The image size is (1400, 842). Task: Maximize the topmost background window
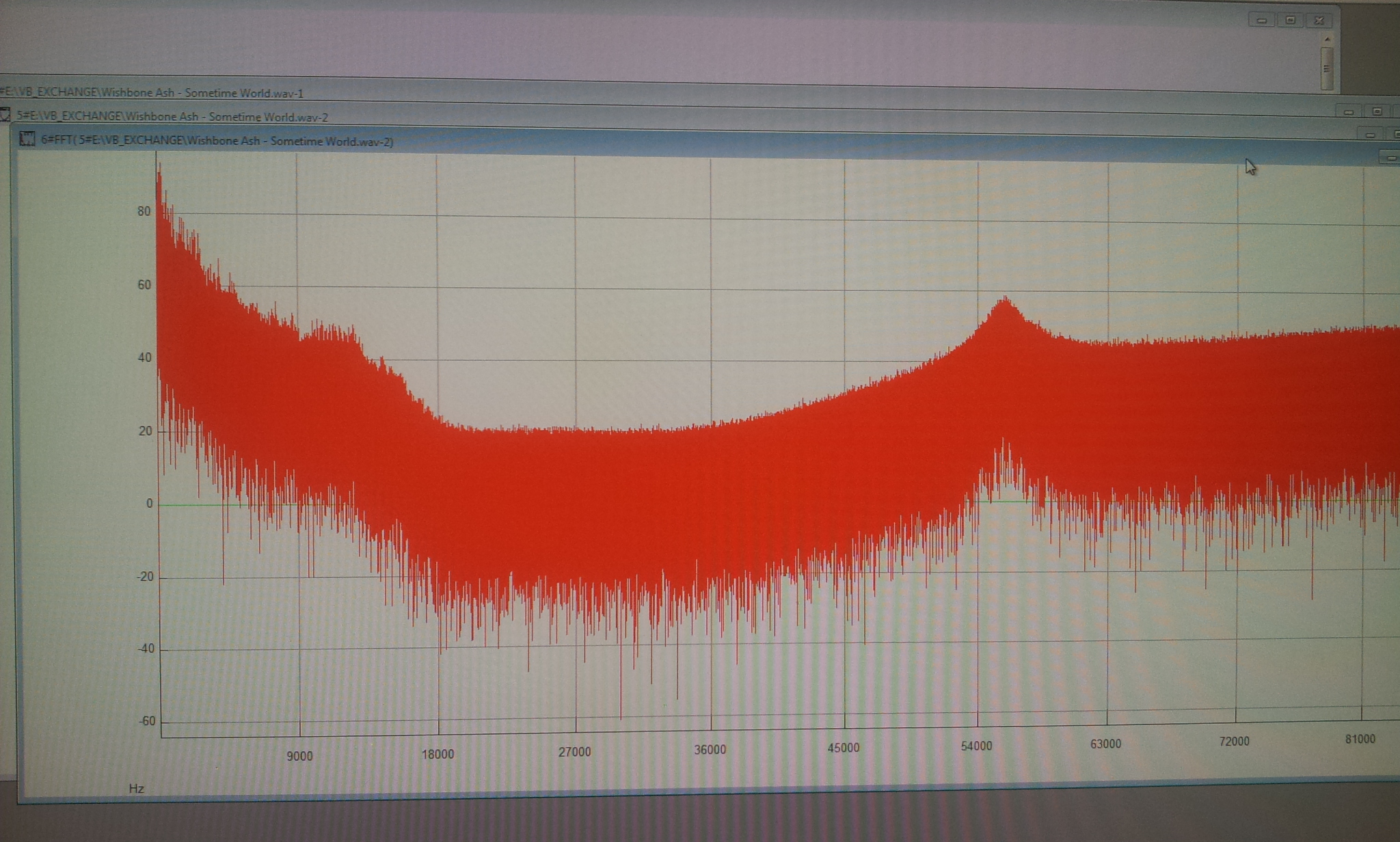(1291, 20)
